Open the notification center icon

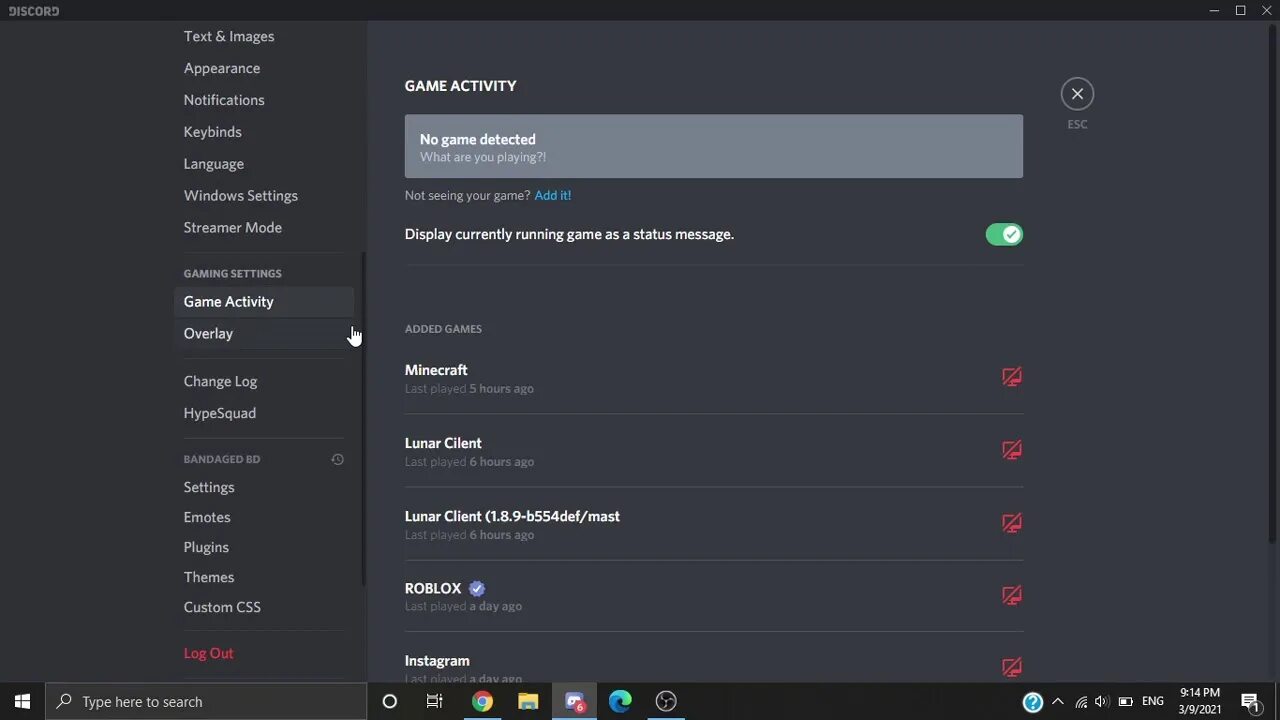pyautogui.click(x=1250, y=701)
